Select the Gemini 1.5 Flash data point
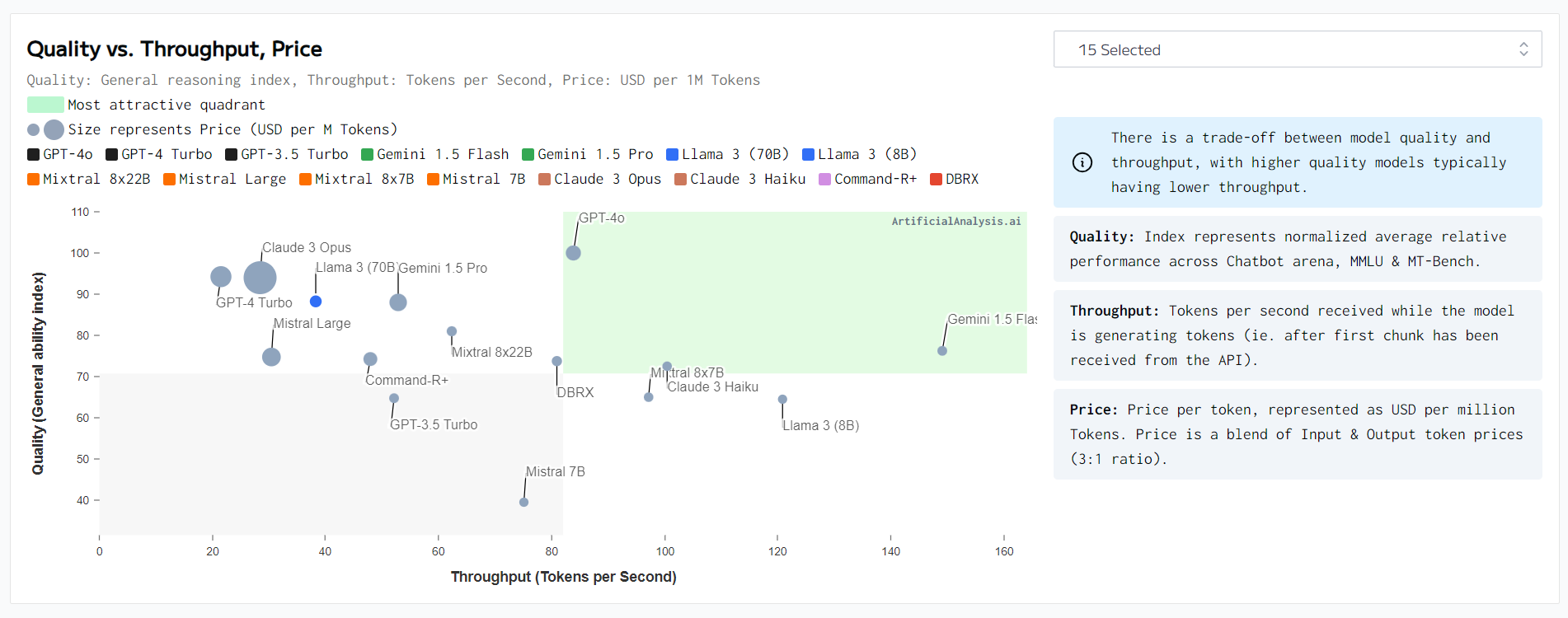 point(942,351)
